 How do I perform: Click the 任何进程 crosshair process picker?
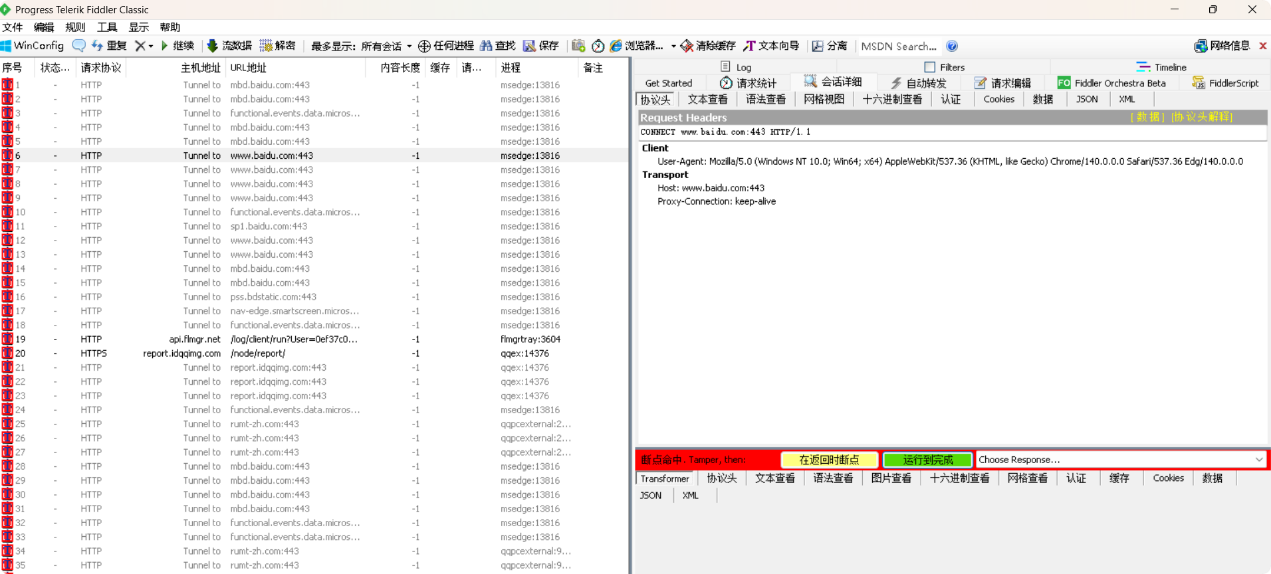coord(445,46)
